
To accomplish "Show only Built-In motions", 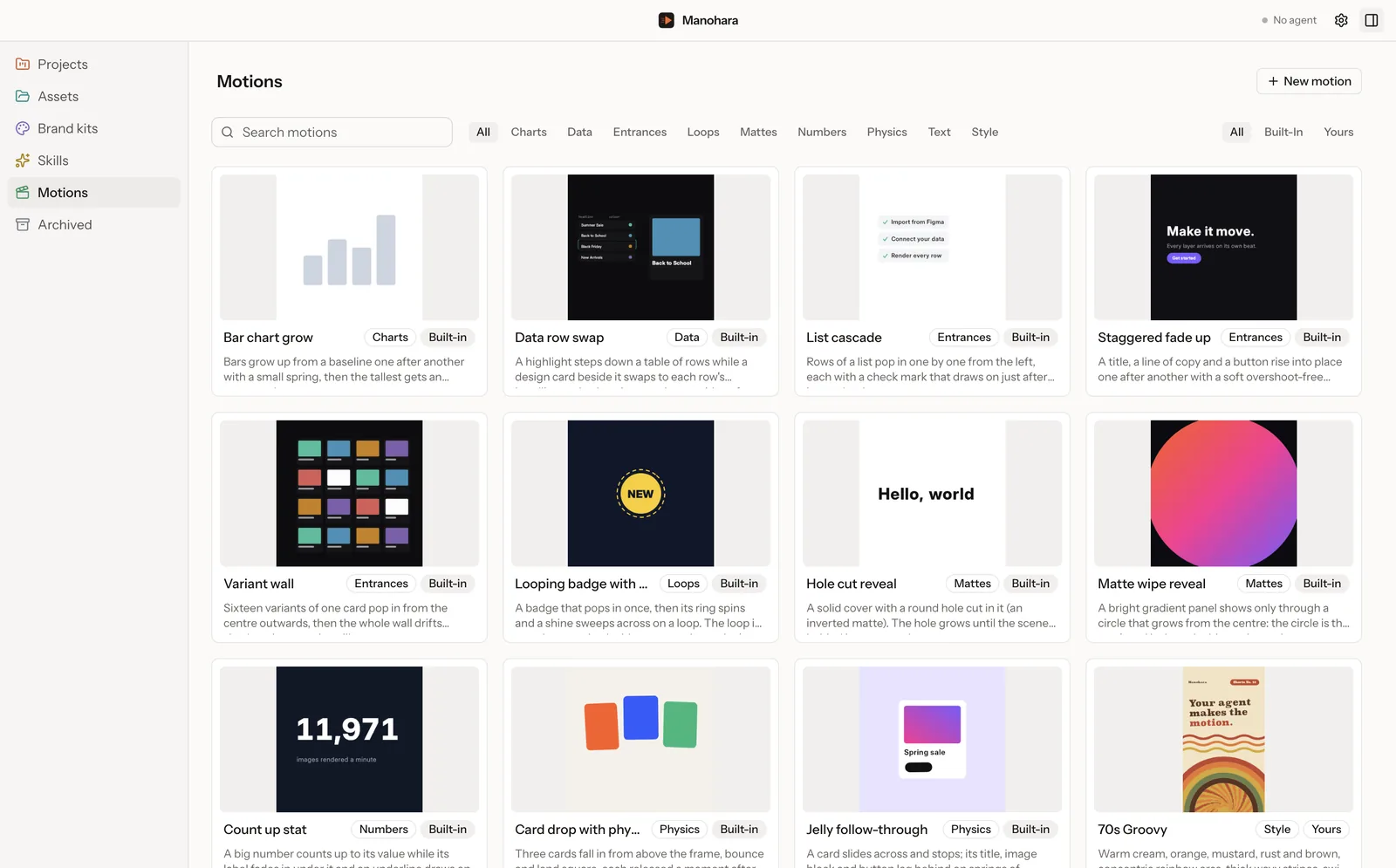I will (x=1283, y=133).
